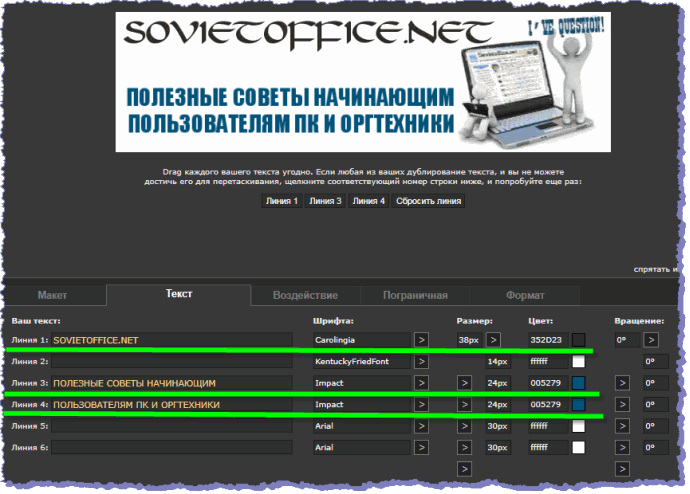Image resolution: width=690 pixels, height=494 pixels.
Task: Click the Линия 3 button
Action: (325, 201)
